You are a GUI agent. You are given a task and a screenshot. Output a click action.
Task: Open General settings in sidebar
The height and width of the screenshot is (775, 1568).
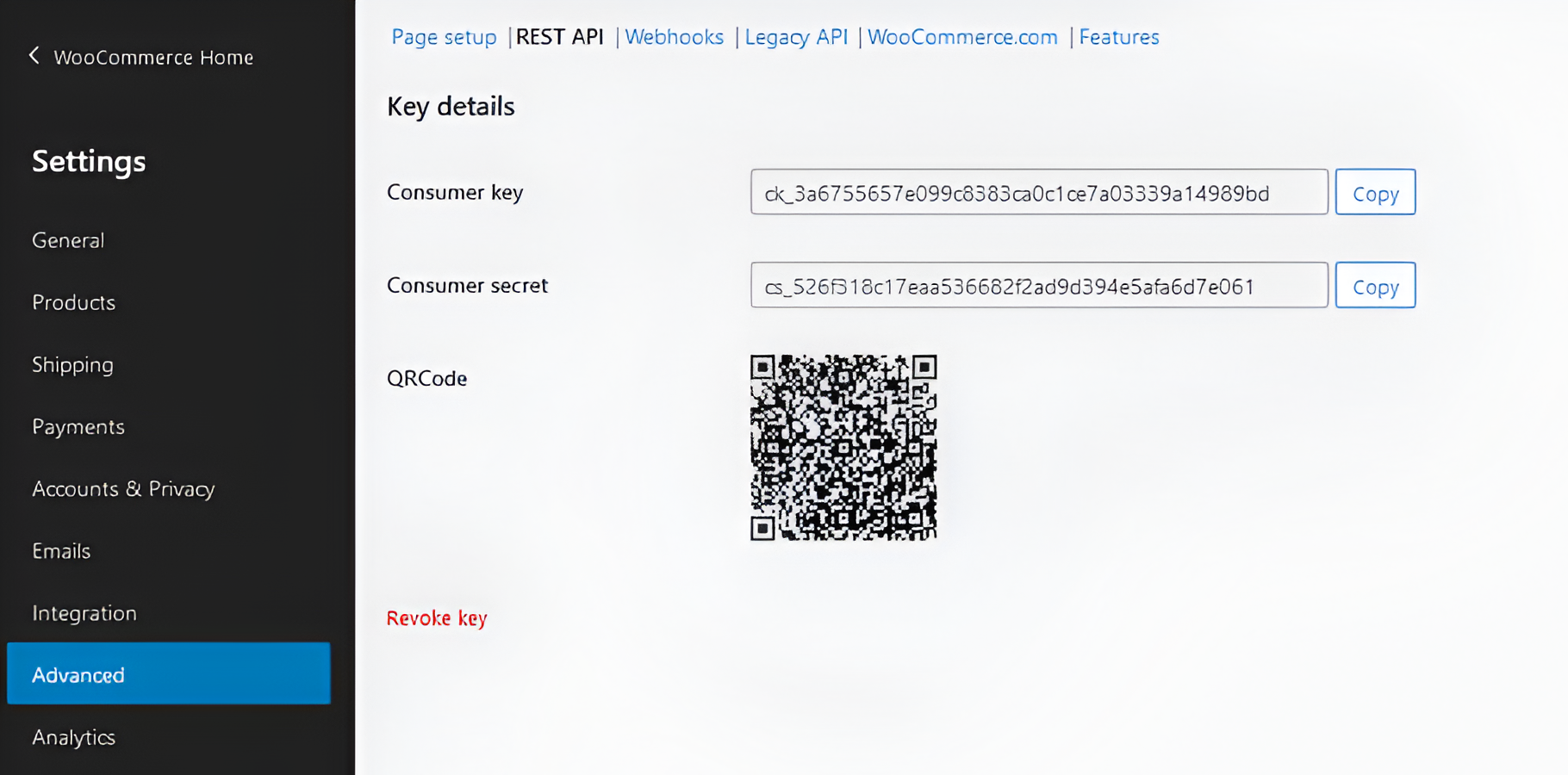[68, 240]
